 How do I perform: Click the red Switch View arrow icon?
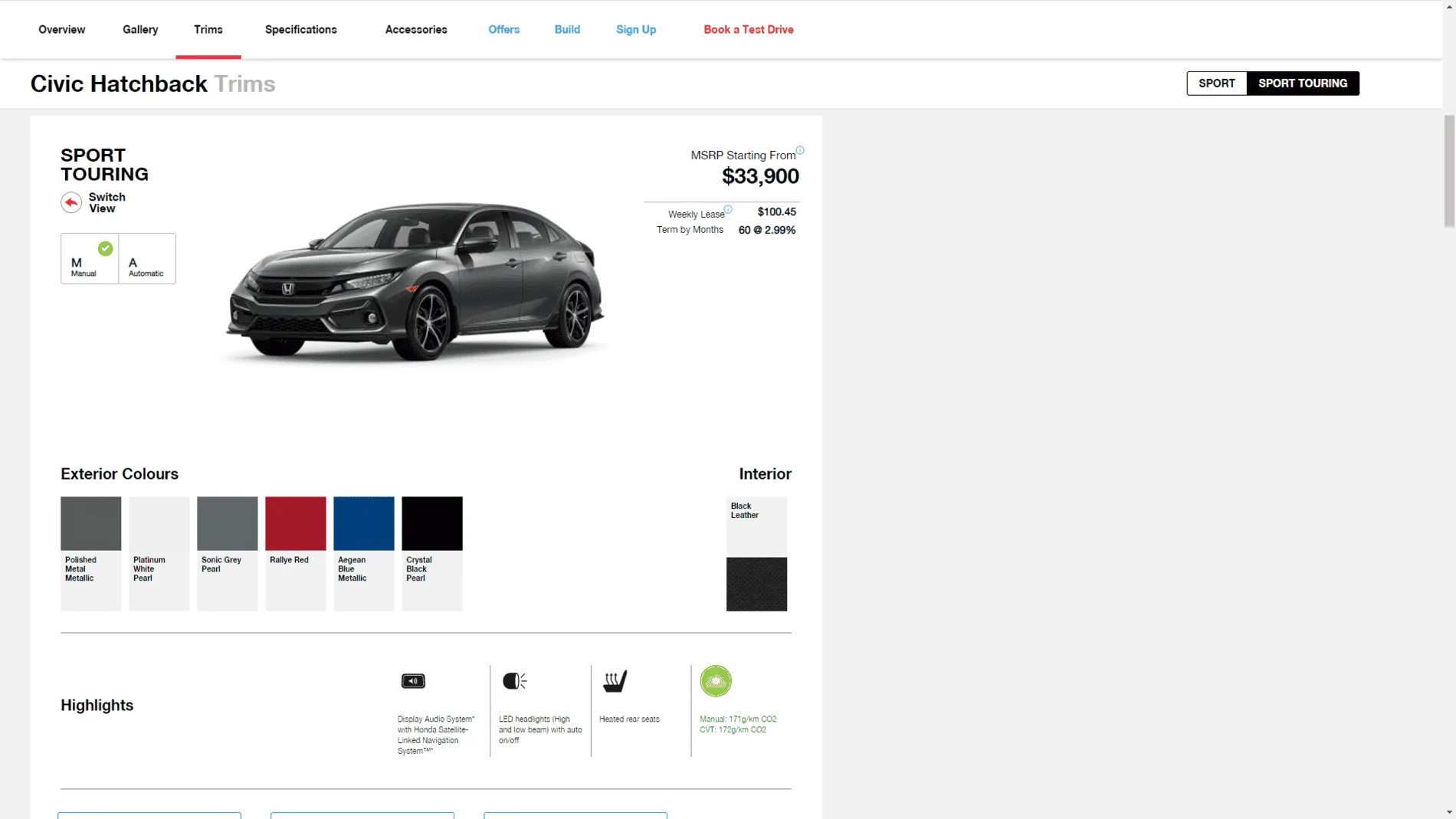(x=71, y=202)
